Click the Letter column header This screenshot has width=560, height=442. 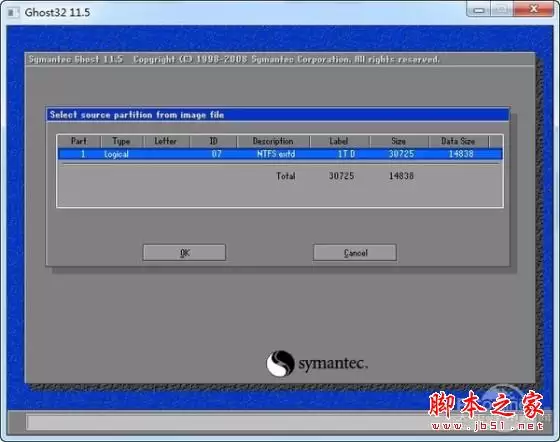(x=166, y=141)
